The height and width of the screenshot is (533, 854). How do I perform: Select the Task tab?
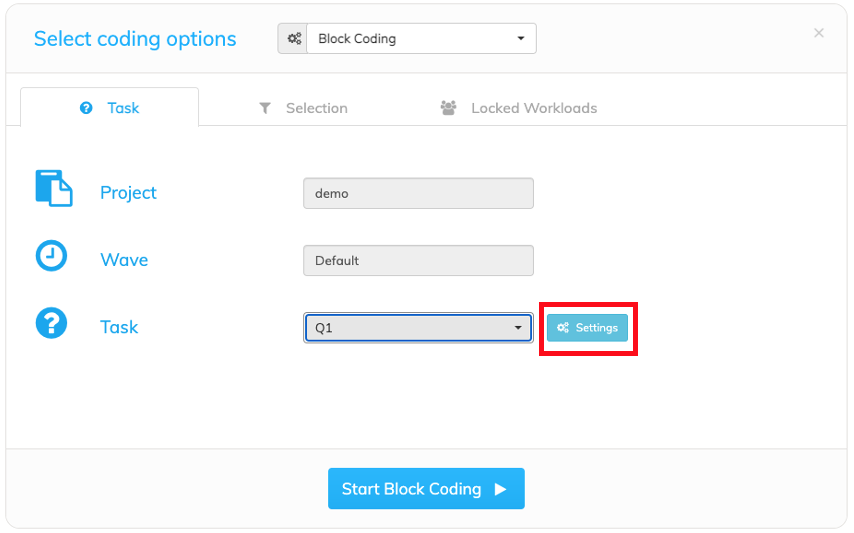point(109,107)
